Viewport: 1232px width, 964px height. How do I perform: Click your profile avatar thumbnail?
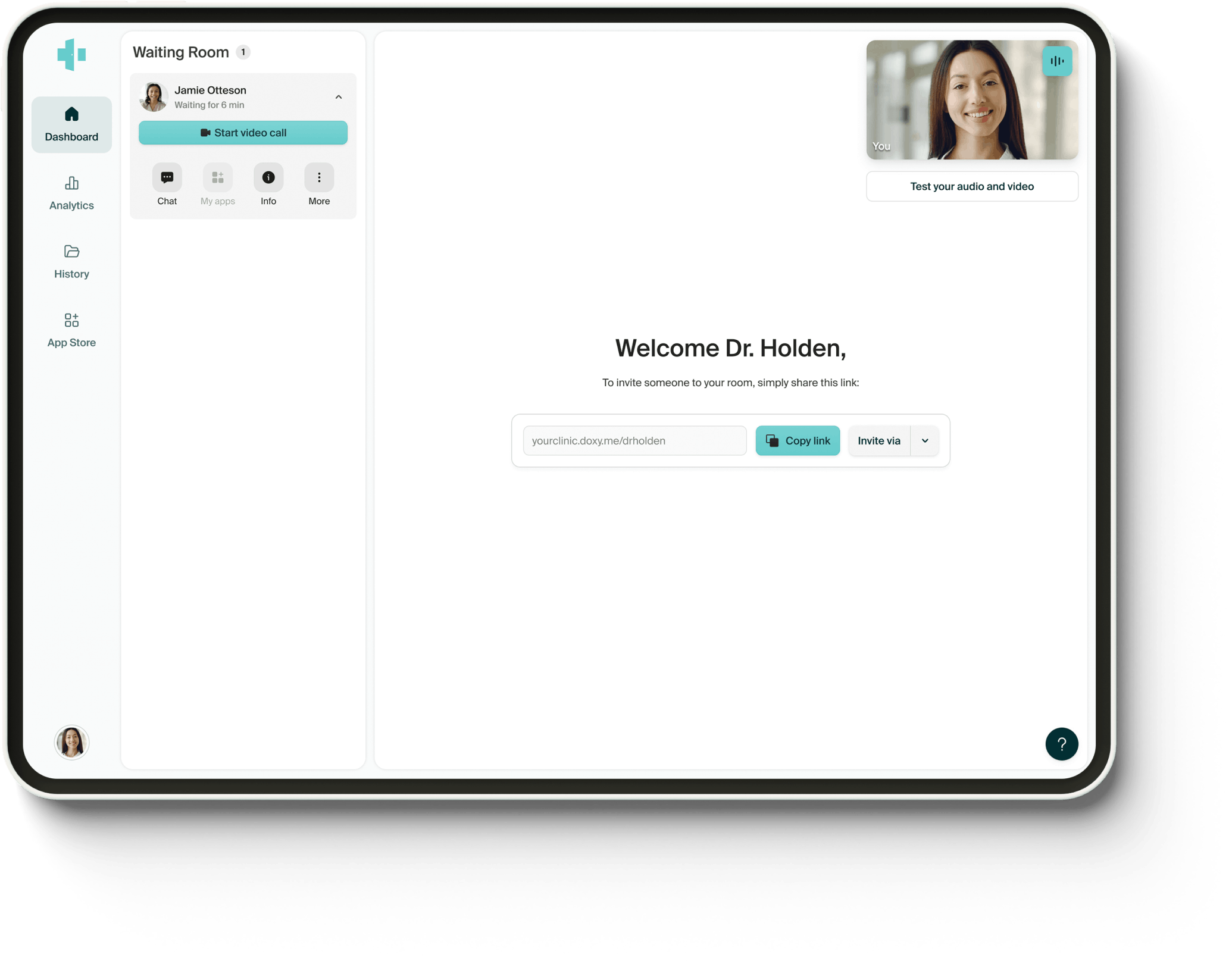tap(71, 742)
